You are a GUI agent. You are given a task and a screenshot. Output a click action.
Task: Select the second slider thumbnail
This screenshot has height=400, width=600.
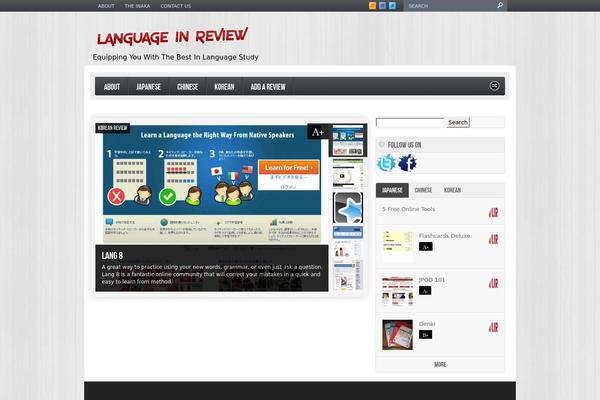pyautogui.click(x=348, y=174)
